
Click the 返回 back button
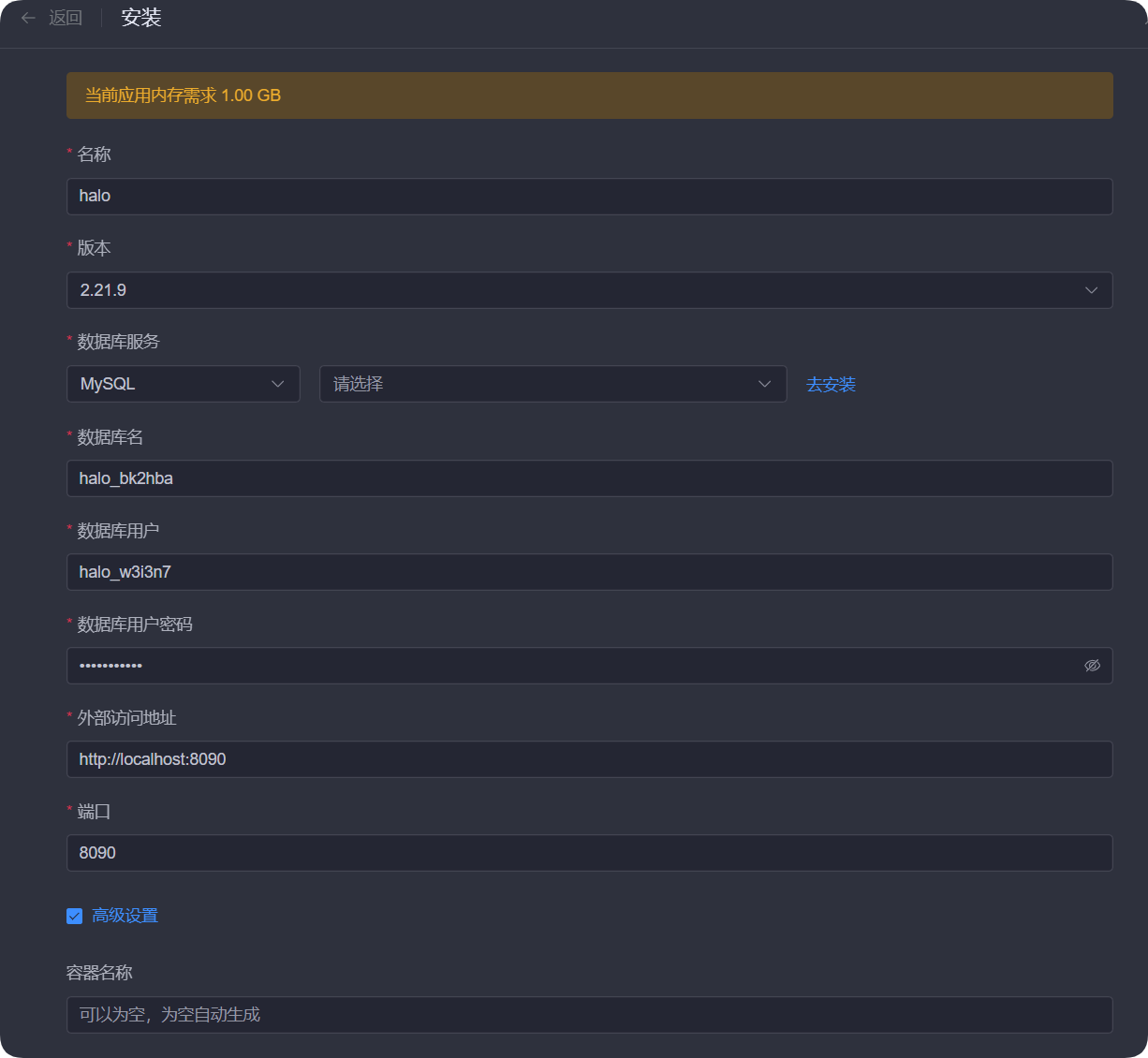coord(65,18)
